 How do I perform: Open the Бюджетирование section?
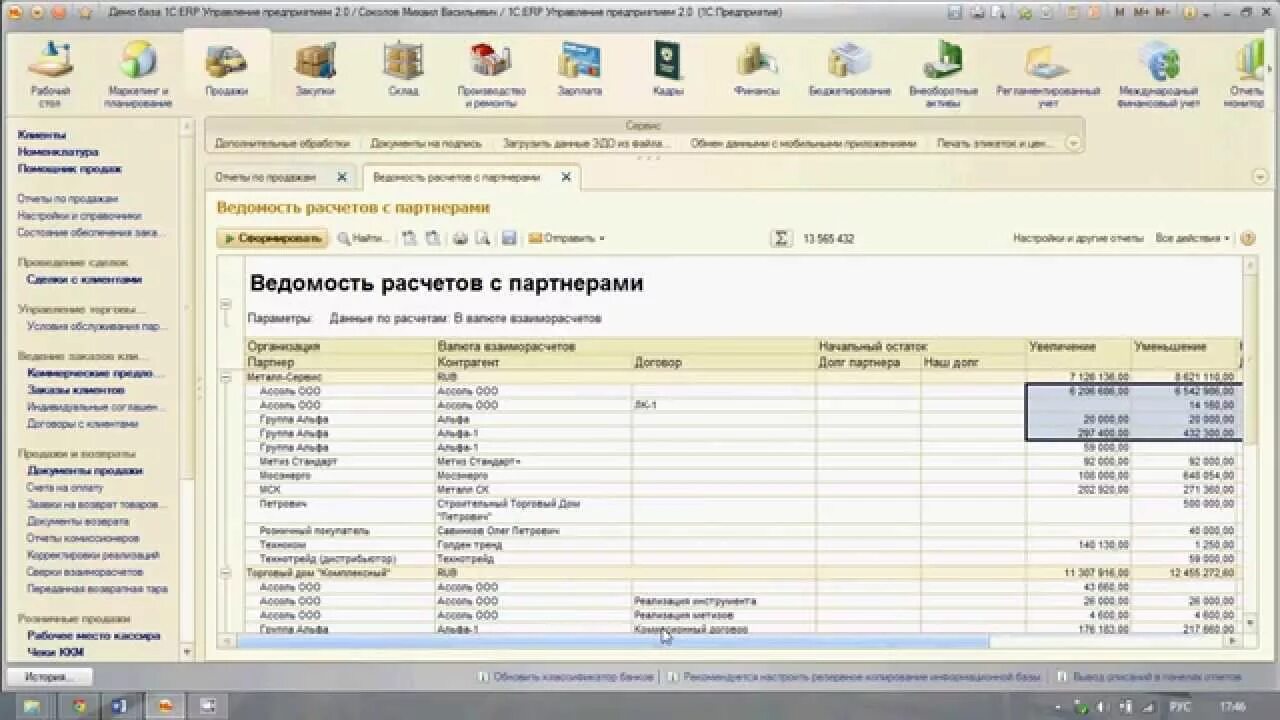click(x=849, y=69)
